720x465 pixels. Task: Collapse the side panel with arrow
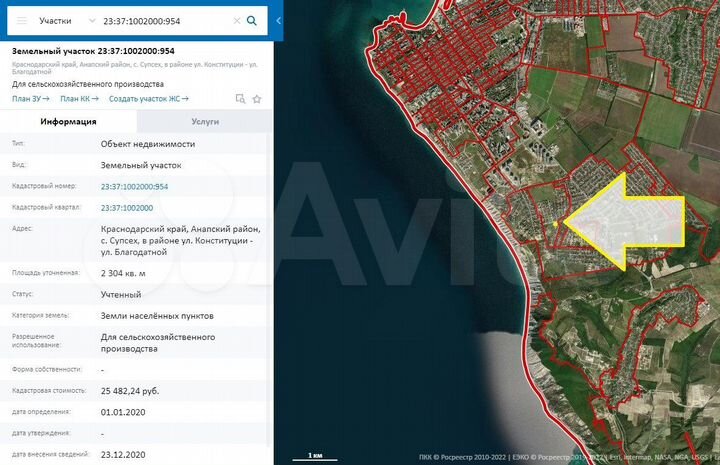[278, 21]
